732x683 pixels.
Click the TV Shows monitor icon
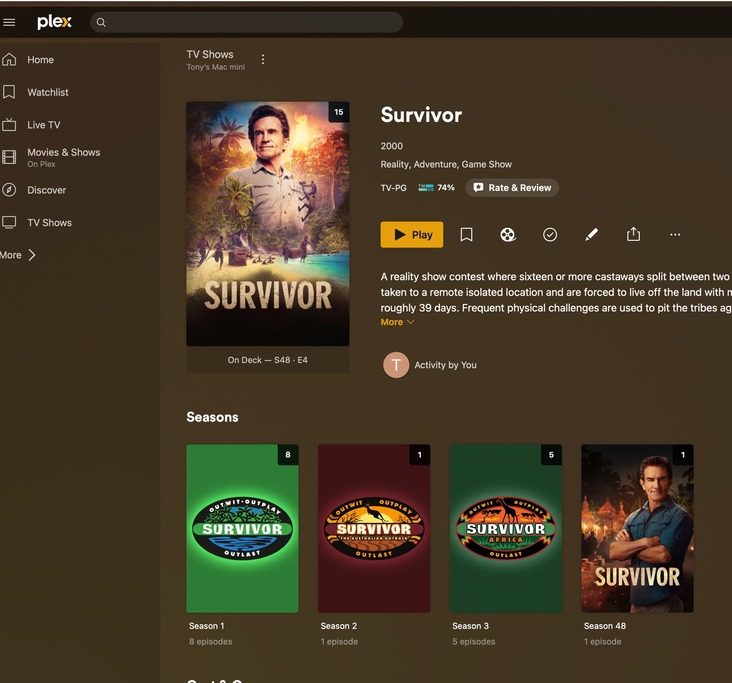9,223
